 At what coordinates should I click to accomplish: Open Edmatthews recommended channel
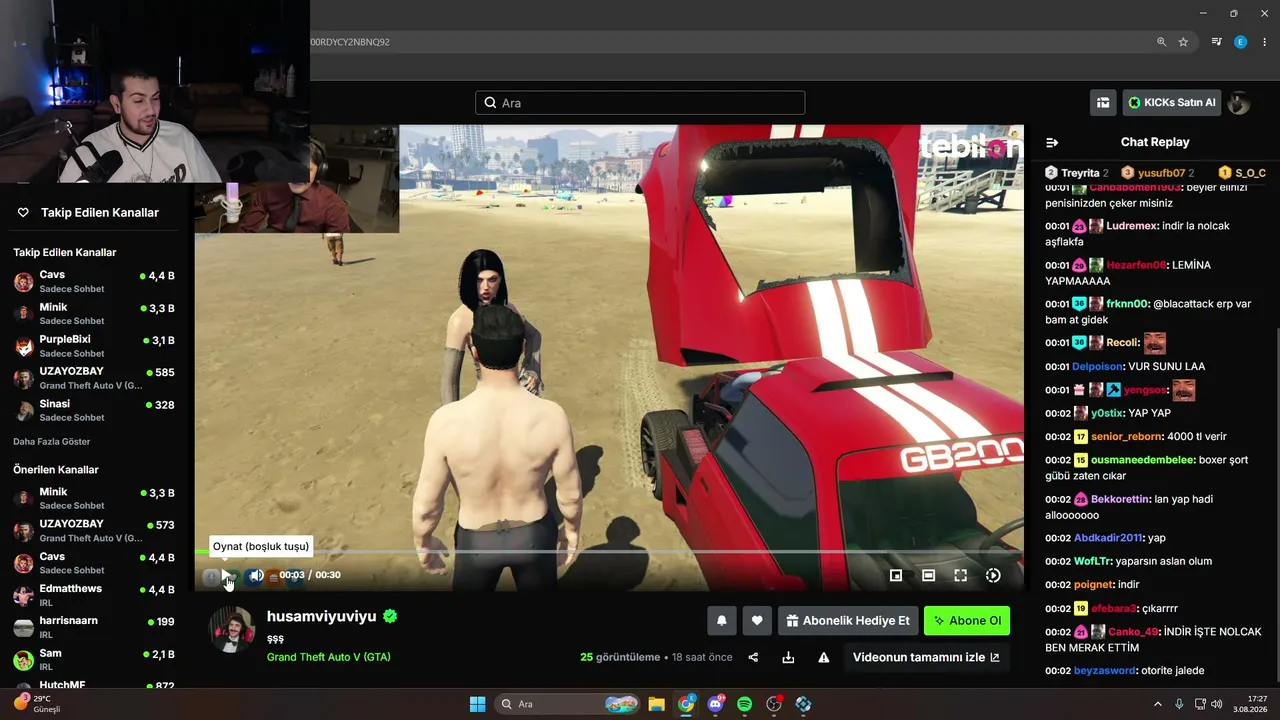click(95, 595)
